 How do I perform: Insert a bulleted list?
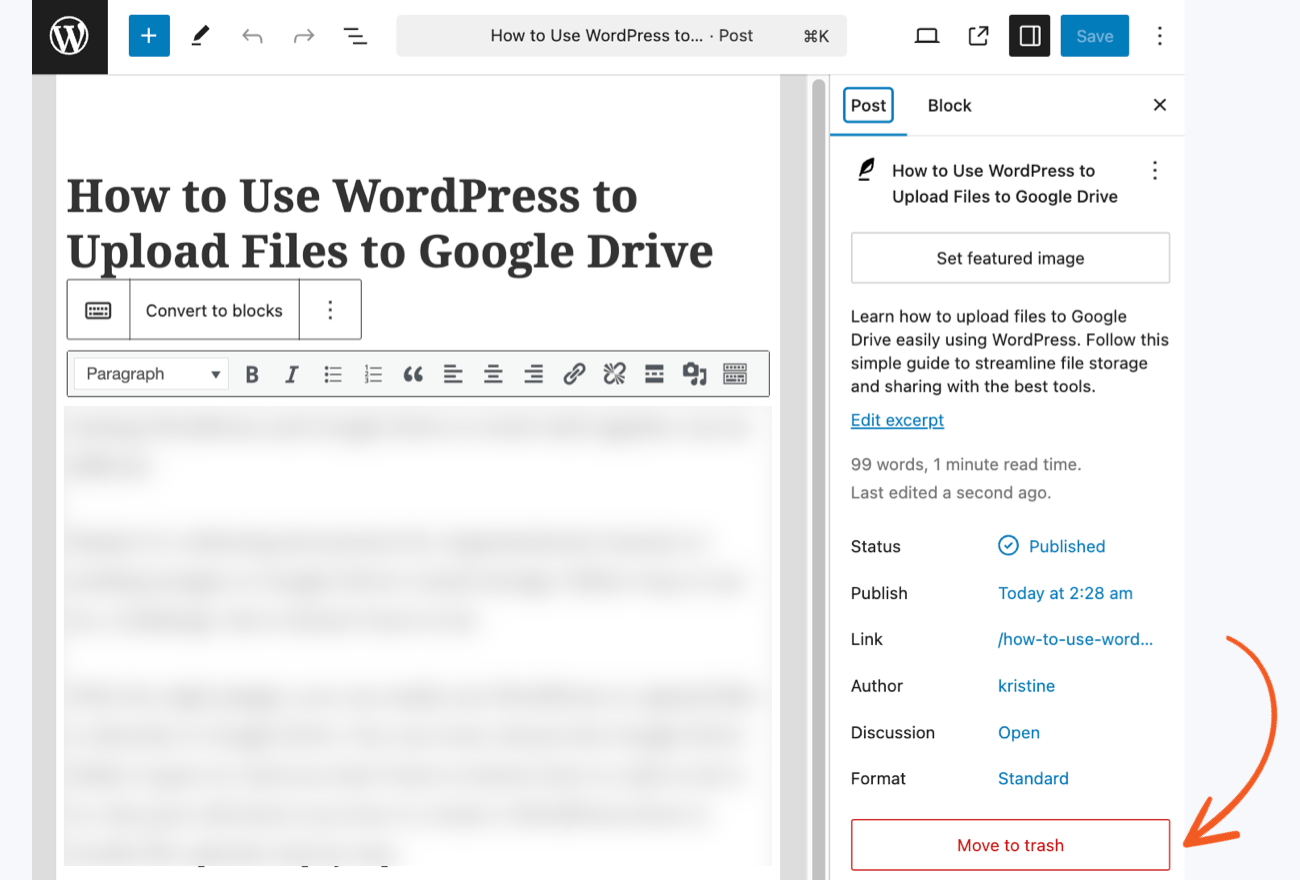coord(333,374)
